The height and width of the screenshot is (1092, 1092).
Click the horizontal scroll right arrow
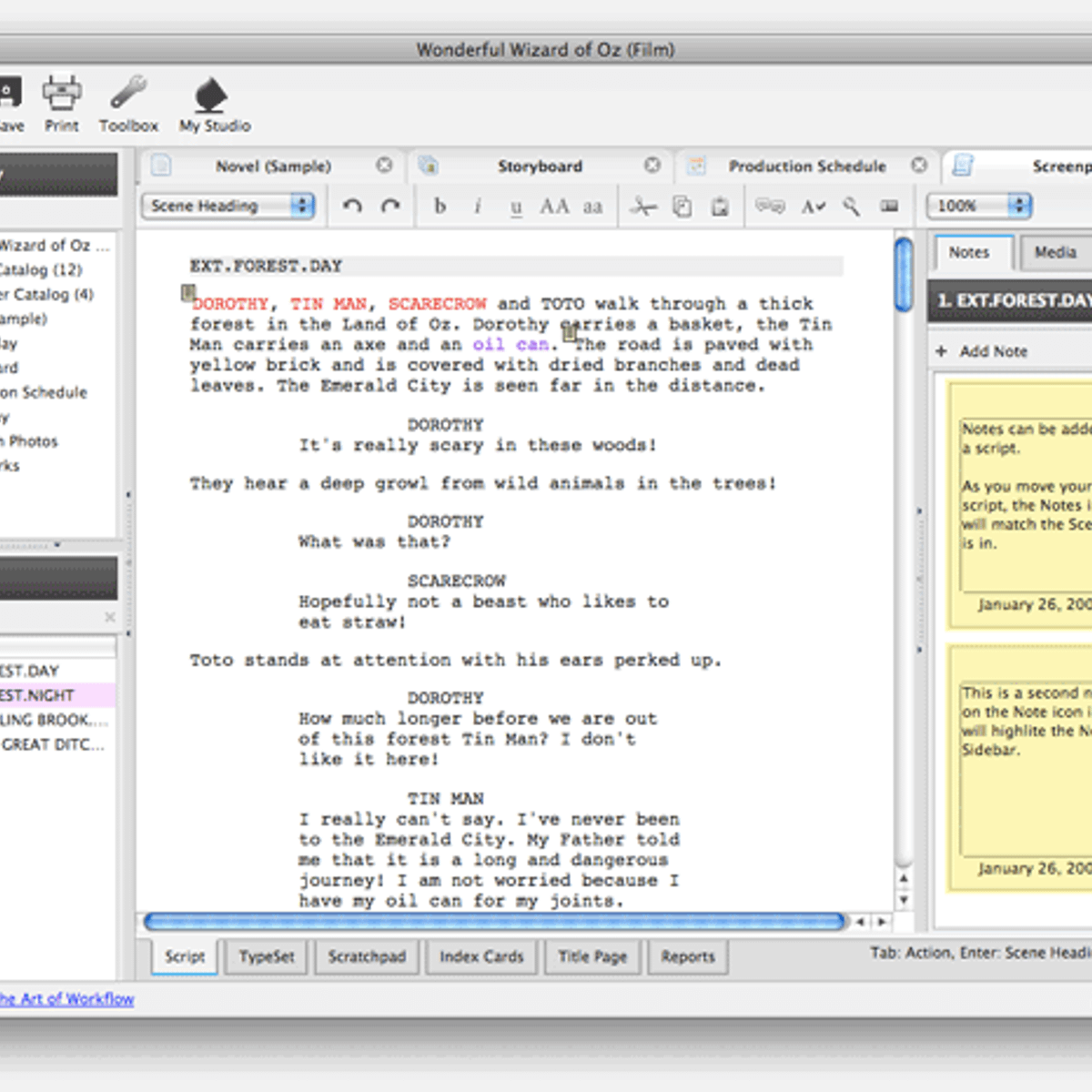(881, 922)
